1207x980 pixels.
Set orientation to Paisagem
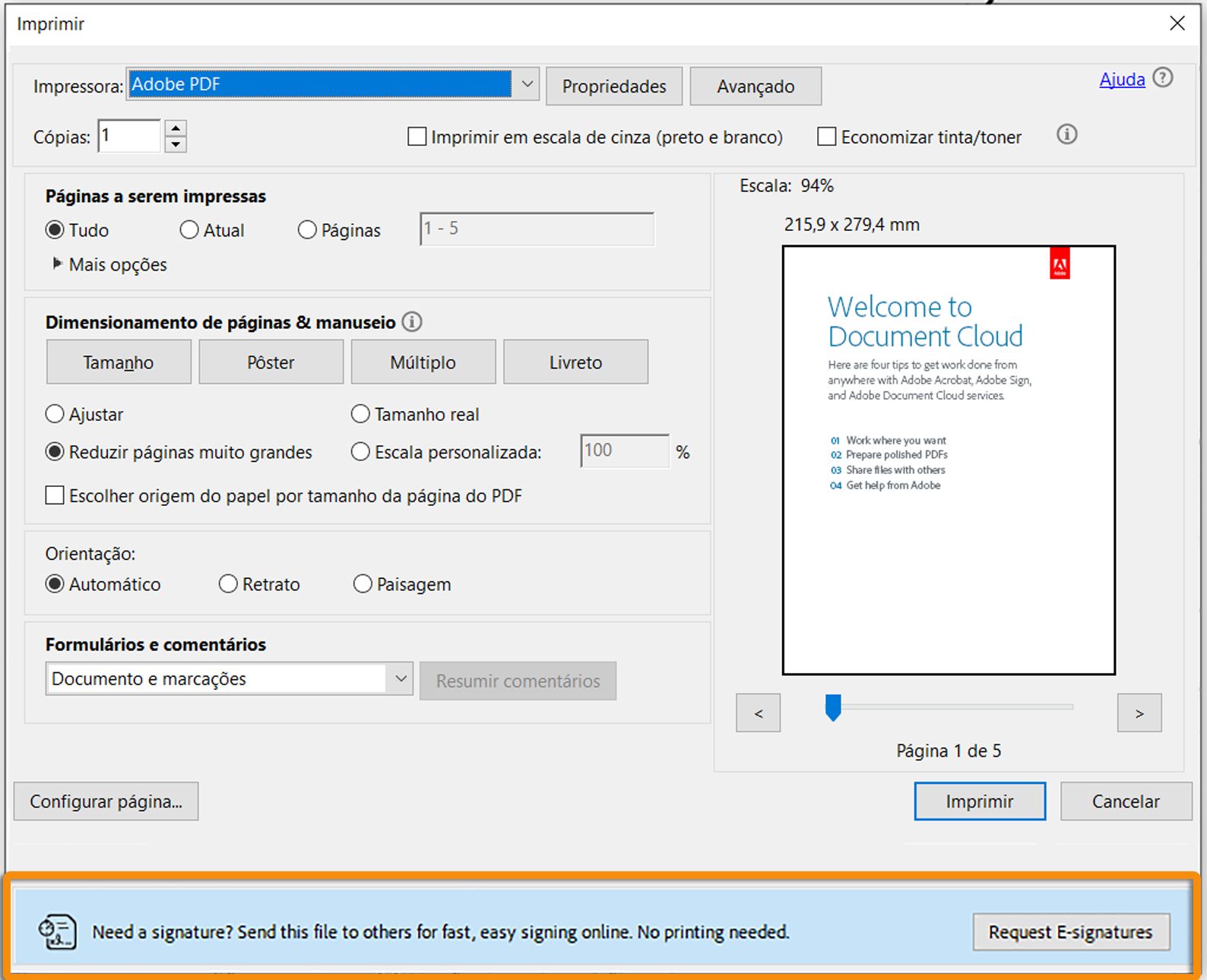pyautogui.click(x=363, y=584)
